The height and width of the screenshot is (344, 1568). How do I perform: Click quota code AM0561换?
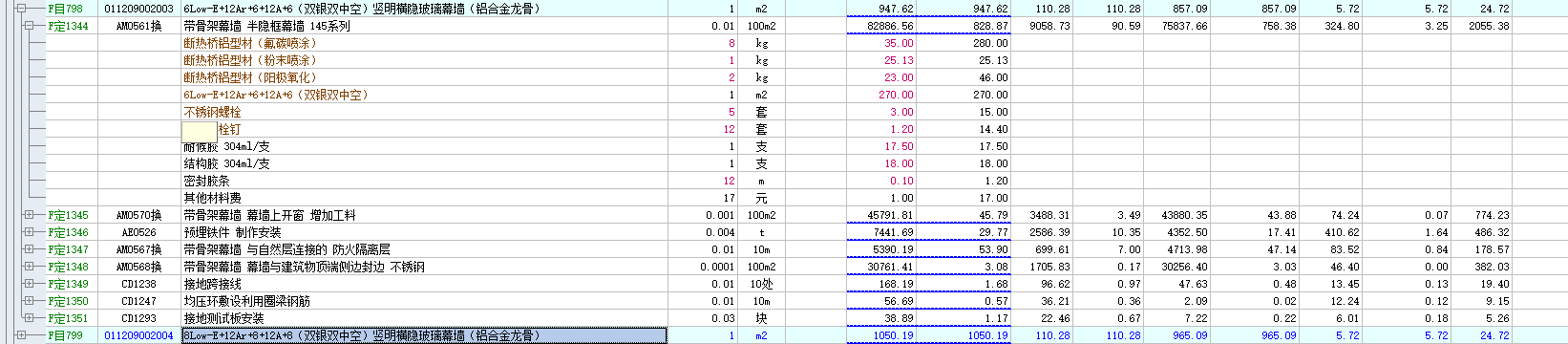point(139,26)
